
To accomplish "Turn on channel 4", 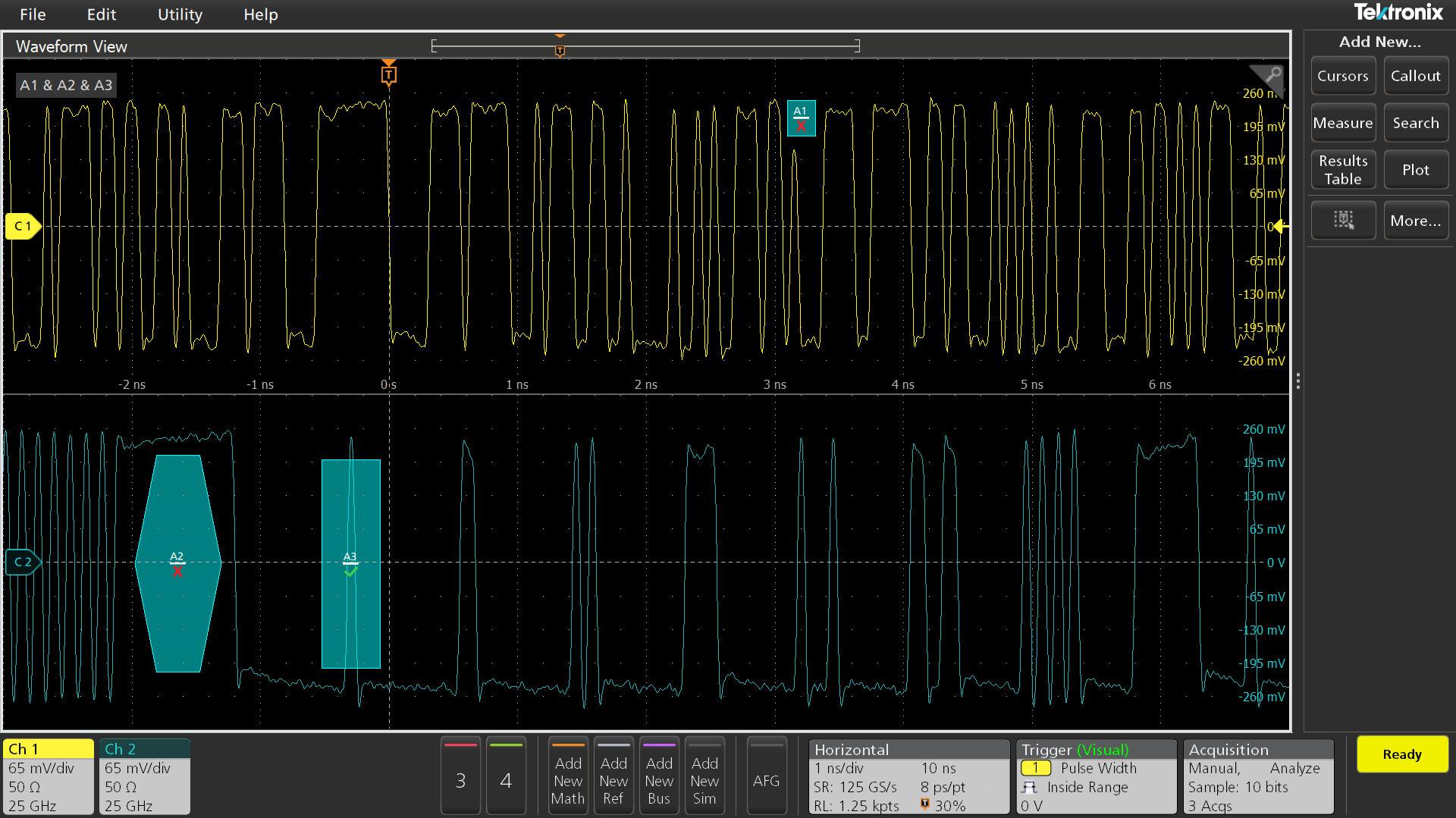I will pyautogui.click(x=506, y=776).
